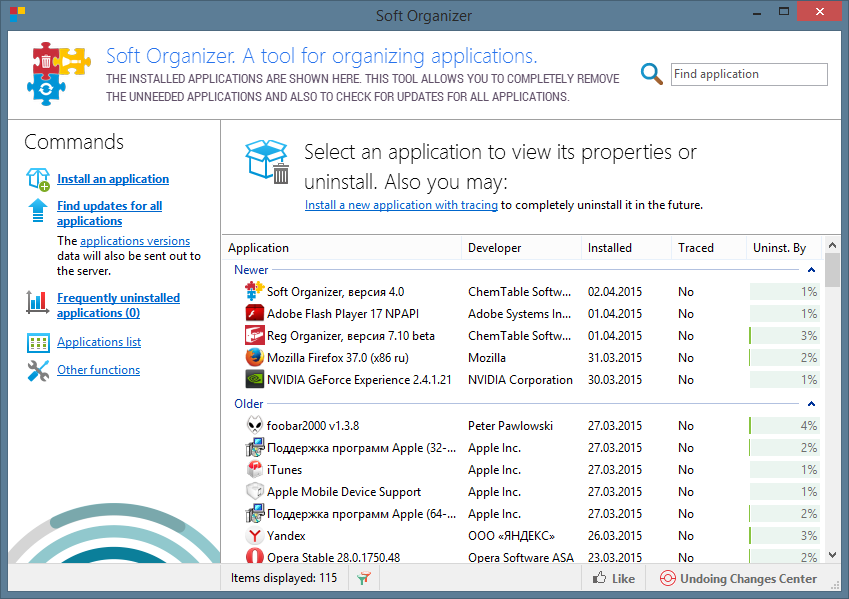Image resolution: width=849 pixels, height=599 pixels.
Task: Collapse the Older group
Action: [x=811, y=404]
